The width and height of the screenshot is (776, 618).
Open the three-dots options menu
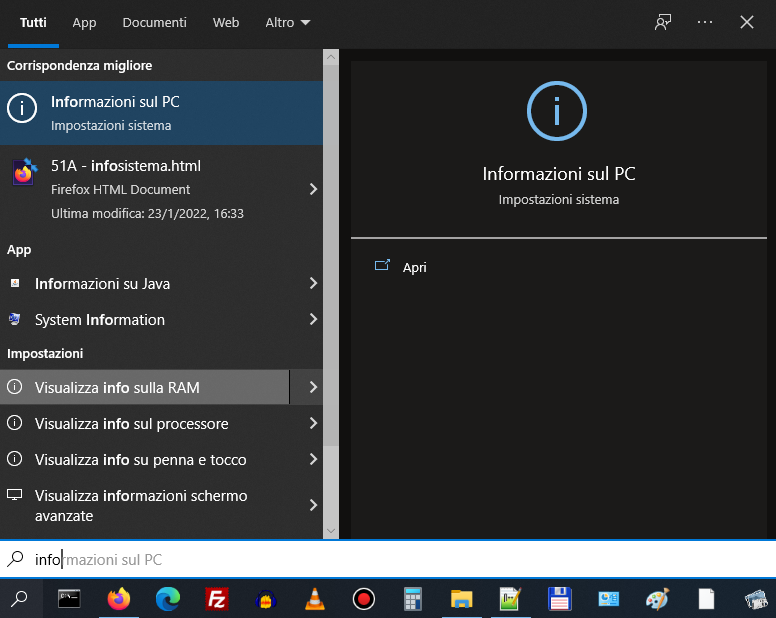pos(705,22)
